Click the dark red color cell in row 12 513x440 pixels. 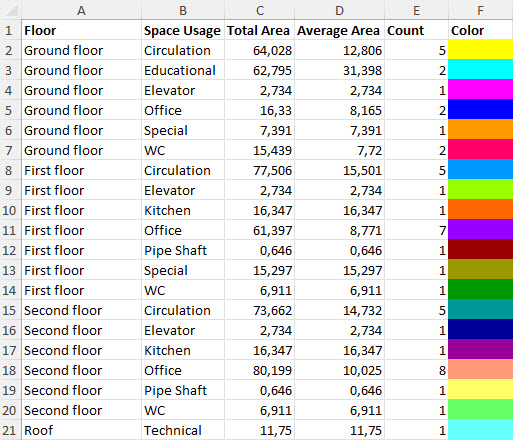480,250
